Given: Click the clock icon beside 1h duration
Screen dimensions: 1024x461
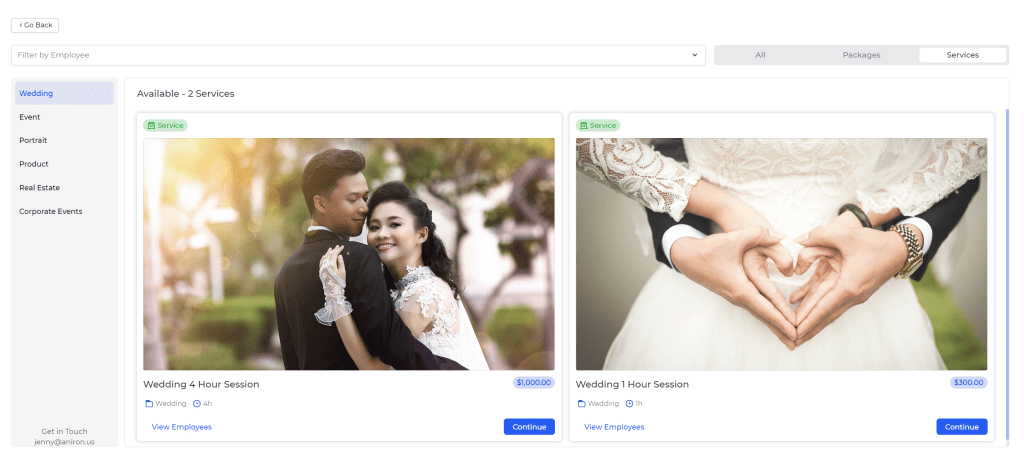Looking at the screenshot, I should [x=630, y=404].
